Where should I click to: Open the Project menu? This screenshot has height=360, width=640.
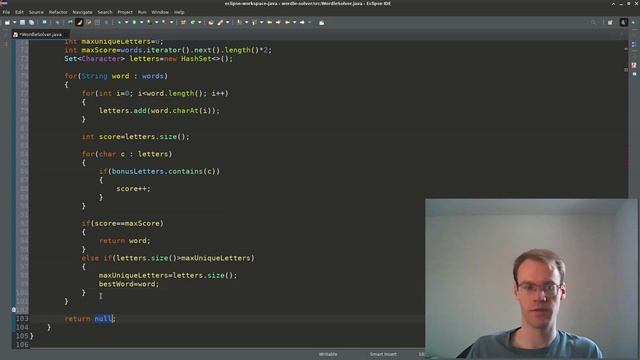pyautogui.click(x=125, y=12)
